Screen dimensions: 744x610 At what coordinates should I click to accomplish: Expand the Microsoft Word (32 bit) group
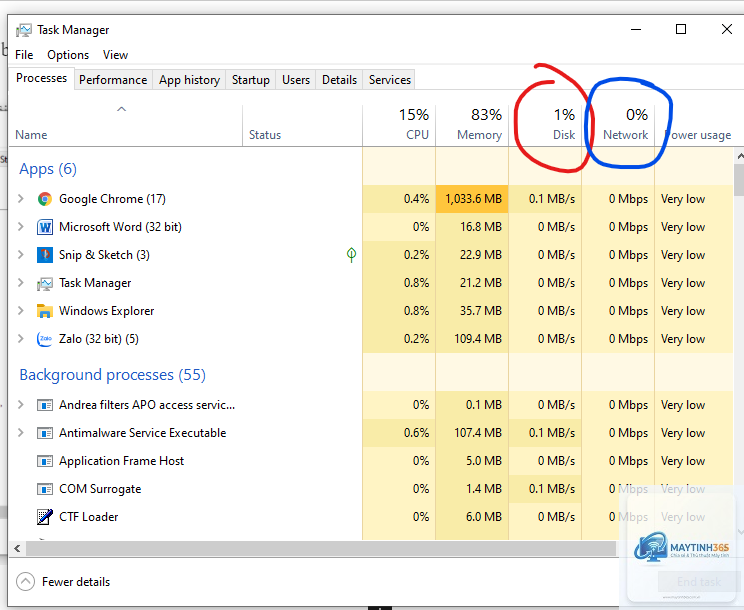point(20,227)
